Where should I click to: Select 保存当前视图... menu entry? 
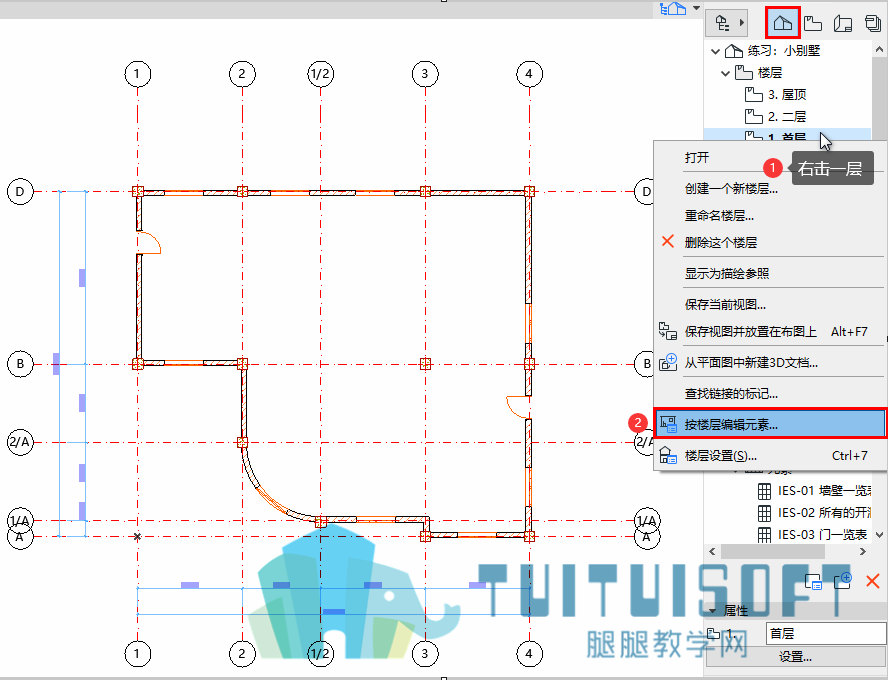725,305
